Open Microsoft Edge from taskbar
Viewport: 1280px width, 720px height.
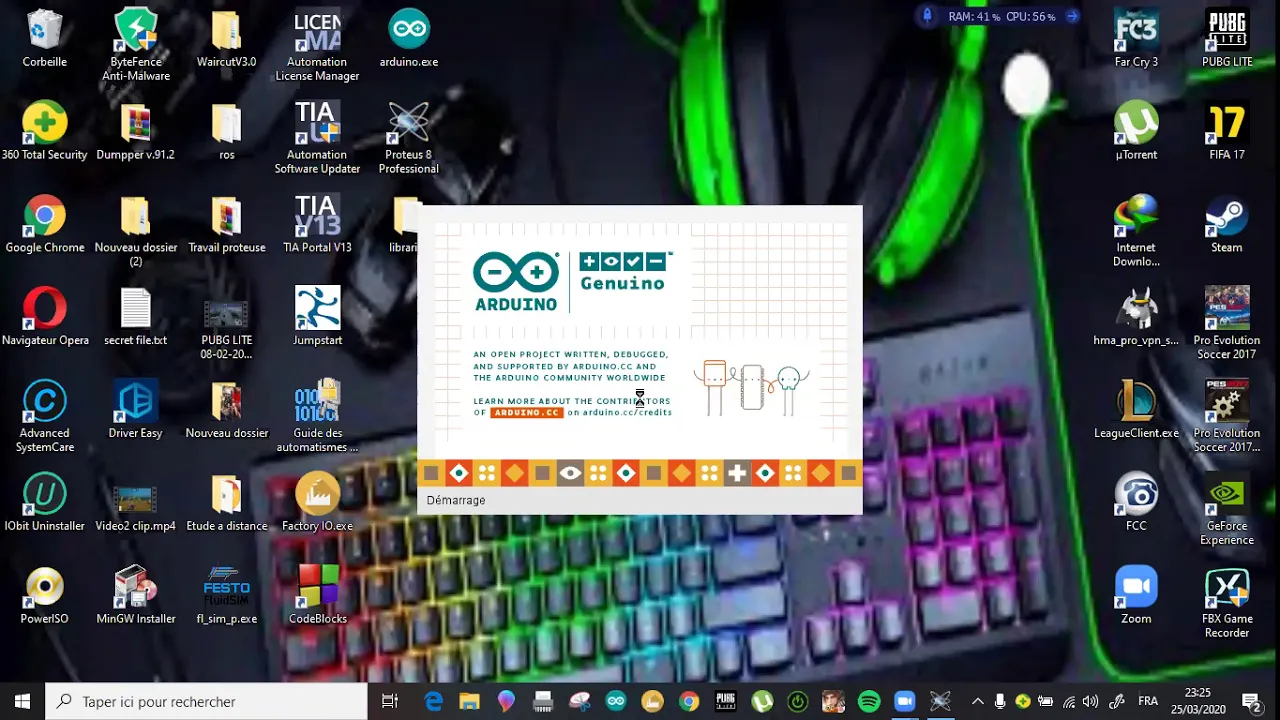coord(434,702)
